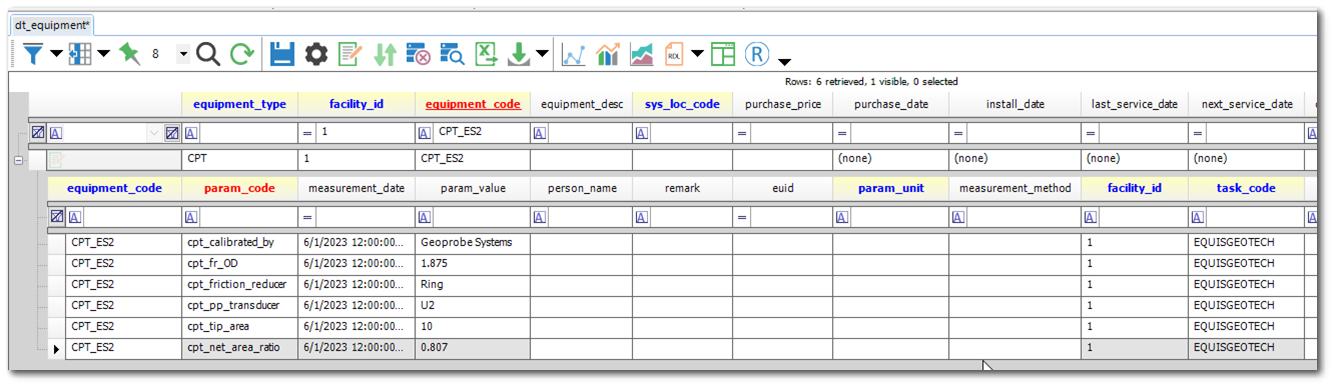
Task: Click the blue filter funnel icon
Action: pos(33,54)
